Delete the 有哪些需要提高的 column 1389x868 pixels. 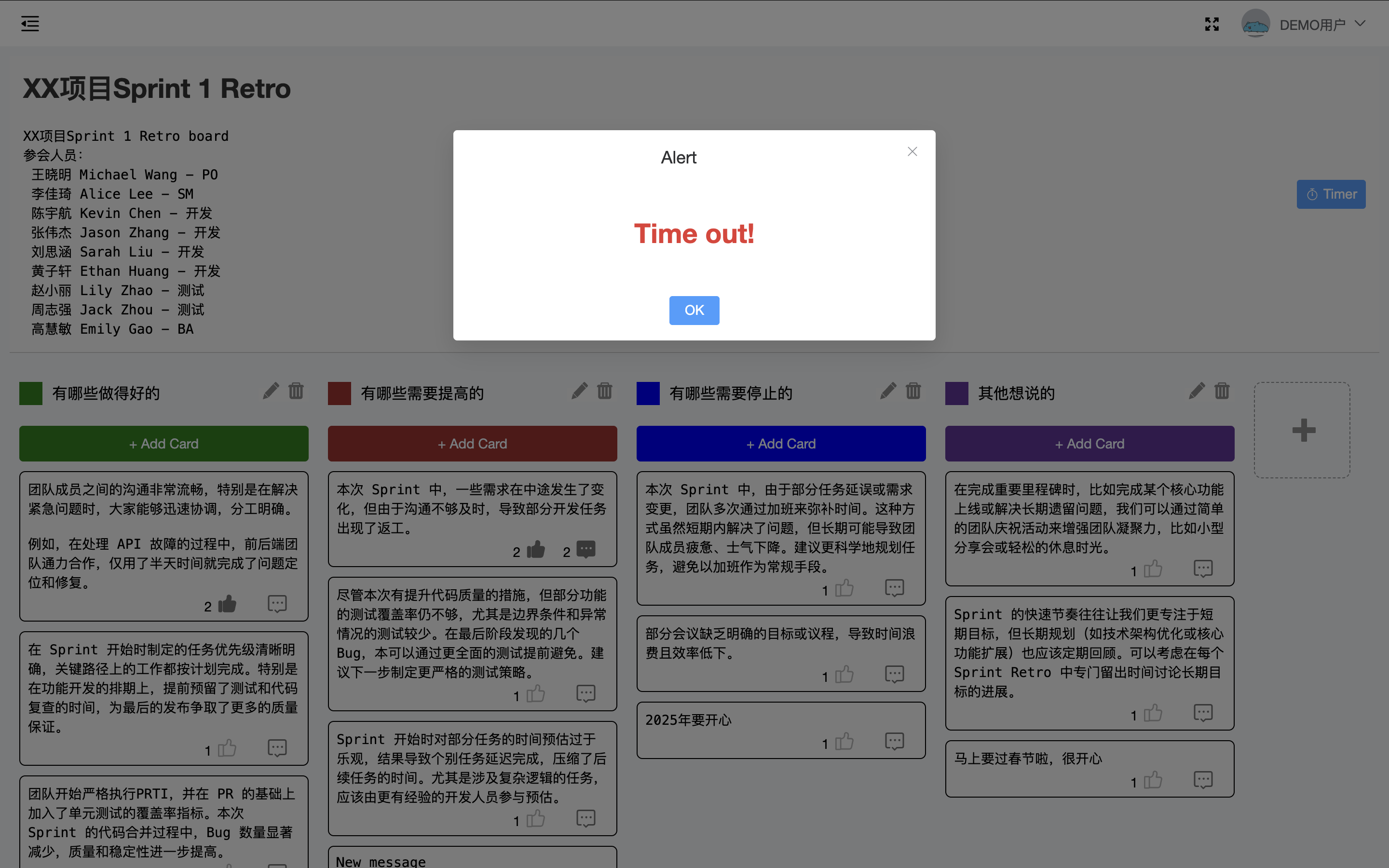(604, 391)
